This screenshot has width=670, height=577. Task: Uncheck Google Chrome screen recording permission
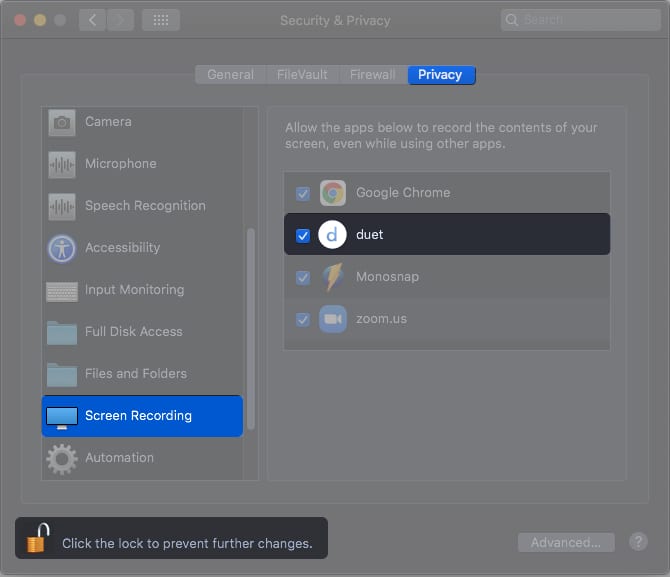click(303, 194)
